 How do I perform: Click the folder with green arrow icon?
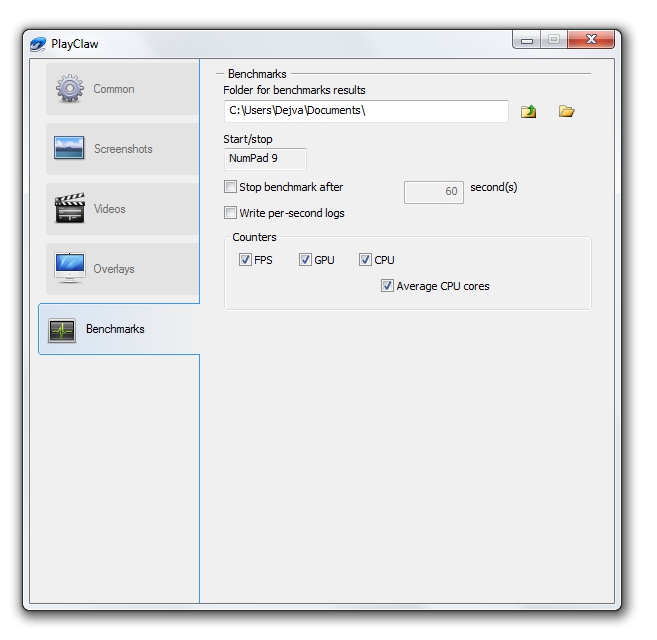pyautogui.click(x=528, y=111)
